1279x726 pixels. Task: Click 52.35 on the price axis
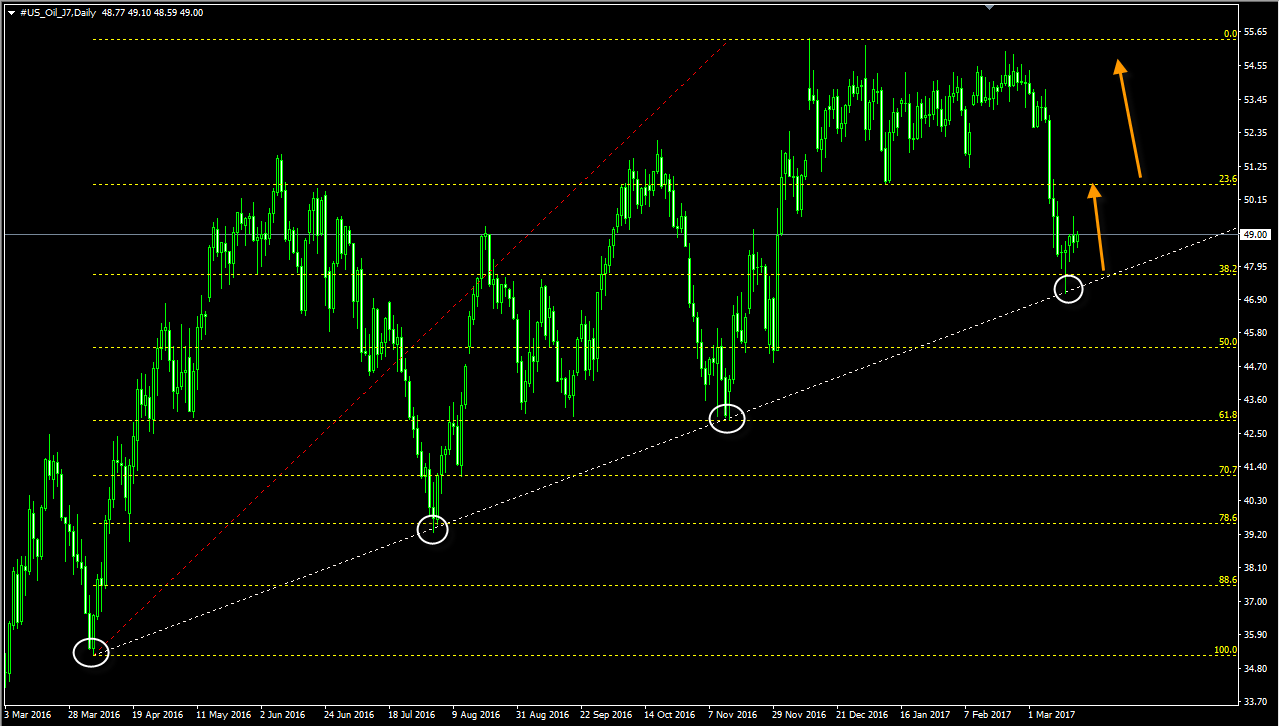1255,133
